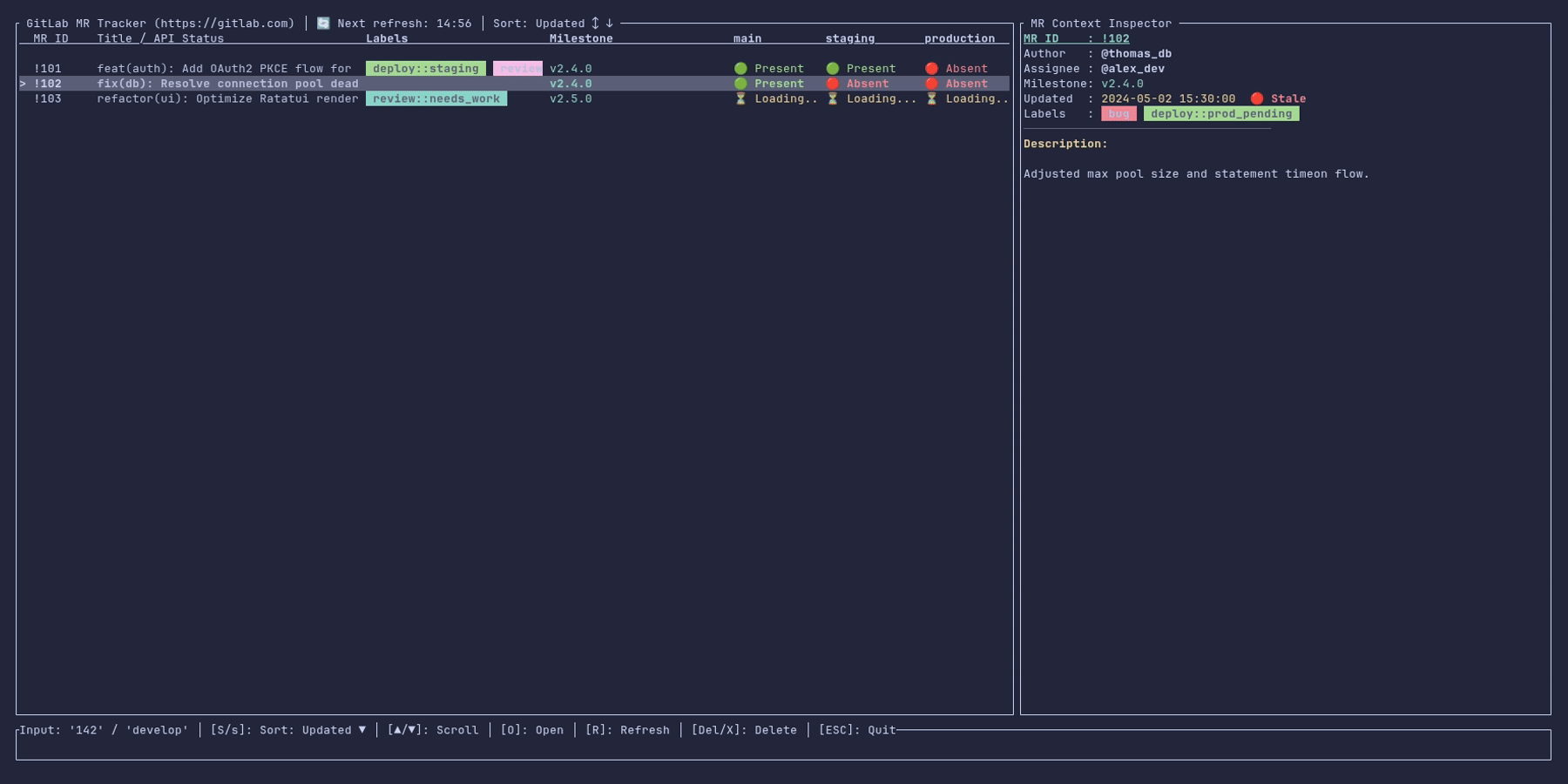The height and width of the screenshot is (784, 1568).
Task: Click the production hourglass loading icon for !103
Action: coord(931,98)
